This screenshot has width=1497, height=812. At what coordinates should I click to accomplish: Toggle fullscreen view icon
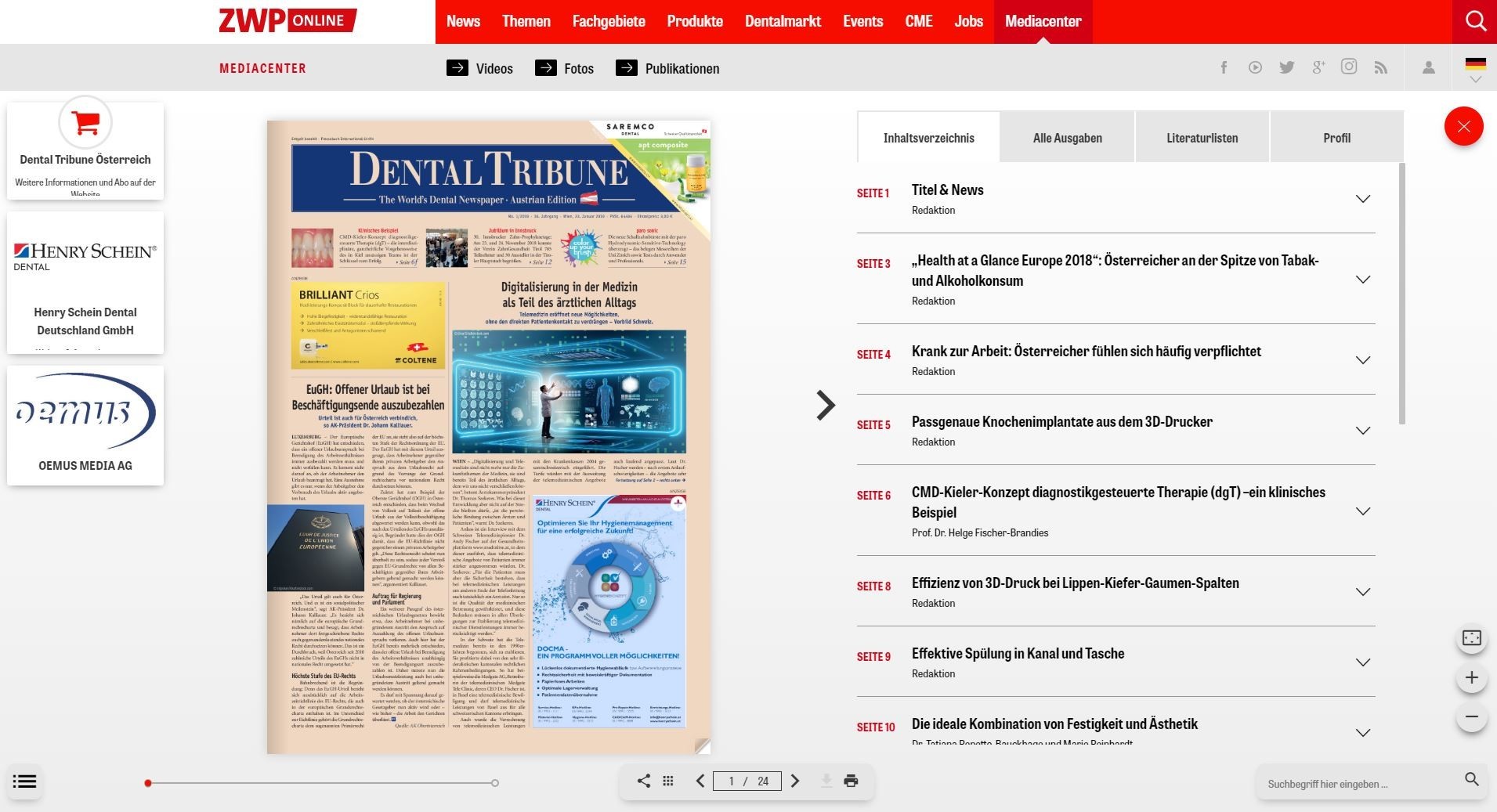(1471, 637)
